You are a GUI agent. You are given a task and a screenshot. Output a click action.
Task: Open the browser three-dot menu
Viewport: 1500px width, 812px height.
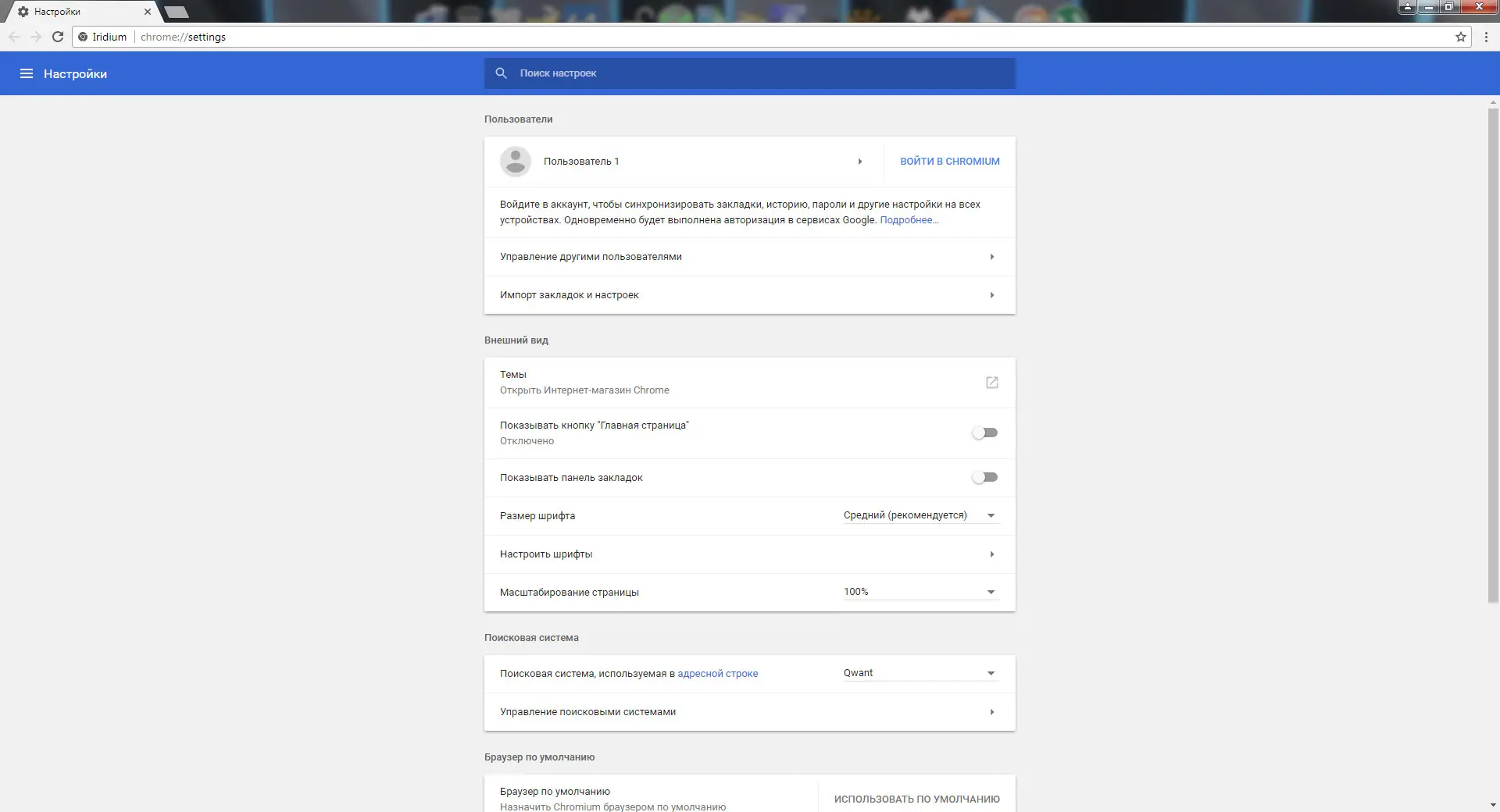1486,37
